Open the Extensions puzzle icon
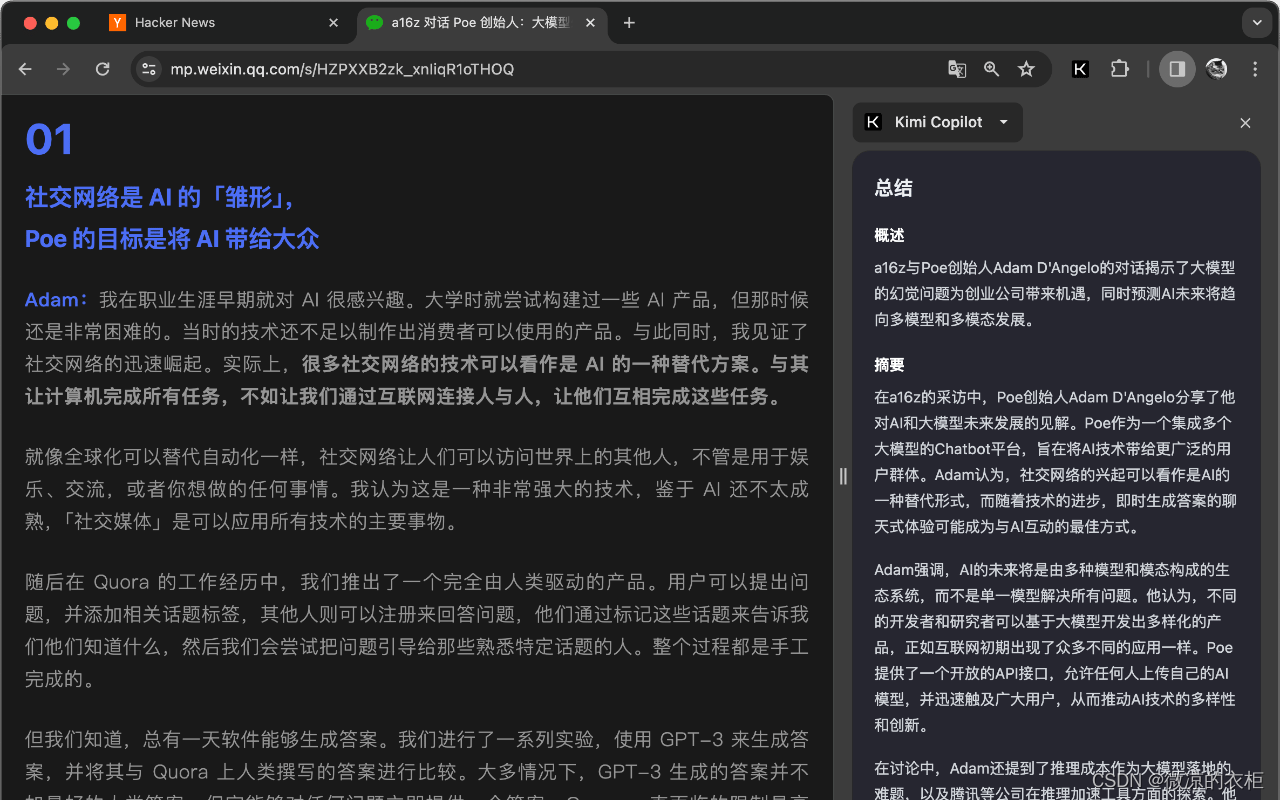1280x800 pixels. 1120,69
